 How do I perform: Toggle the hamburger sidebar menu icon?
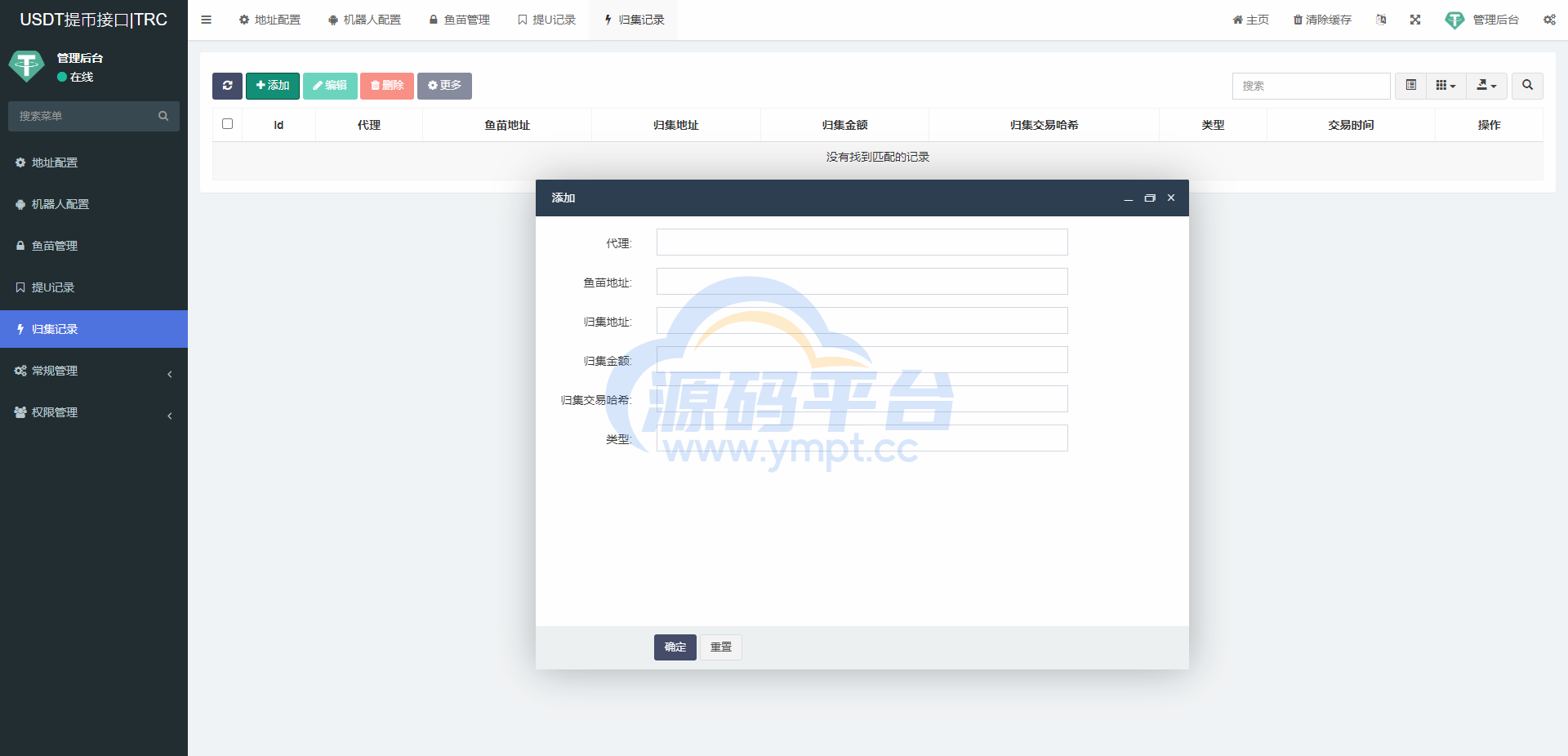point(206,20)
